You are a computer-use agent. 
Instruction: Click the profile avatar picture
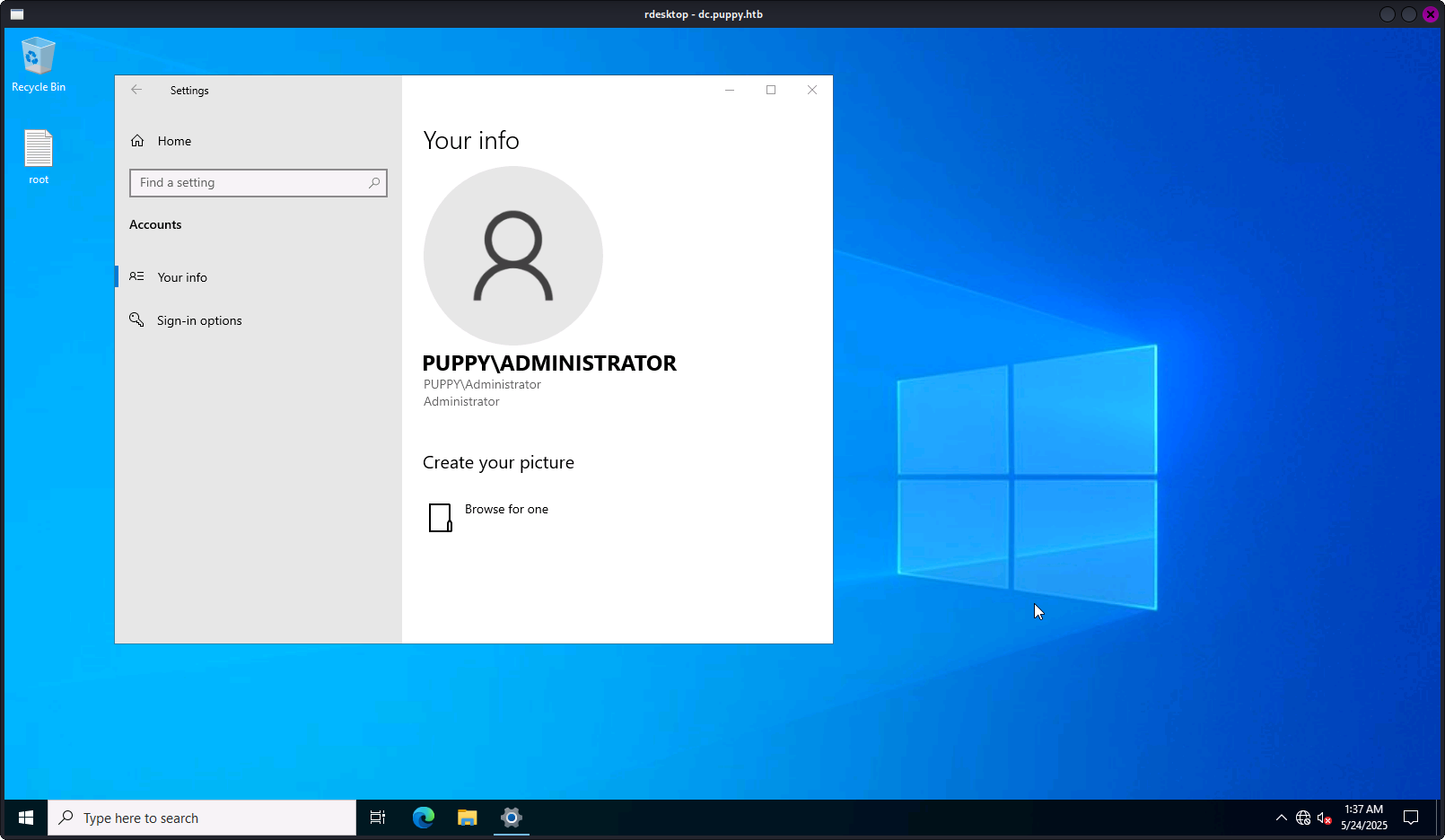point(513,256)
